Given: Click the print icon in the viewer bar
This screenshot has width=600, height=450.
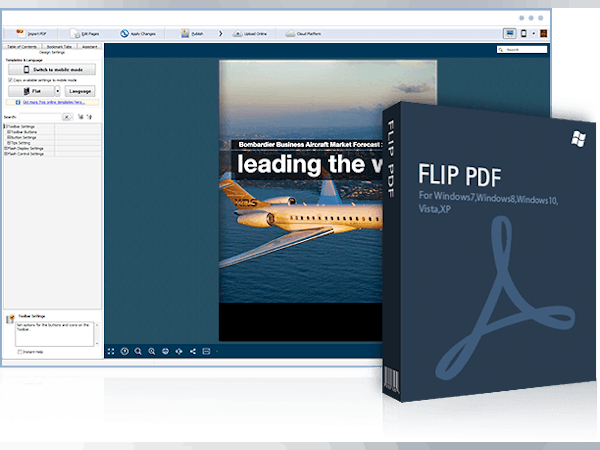Looking at the screenshot, I should click(165, 351).
